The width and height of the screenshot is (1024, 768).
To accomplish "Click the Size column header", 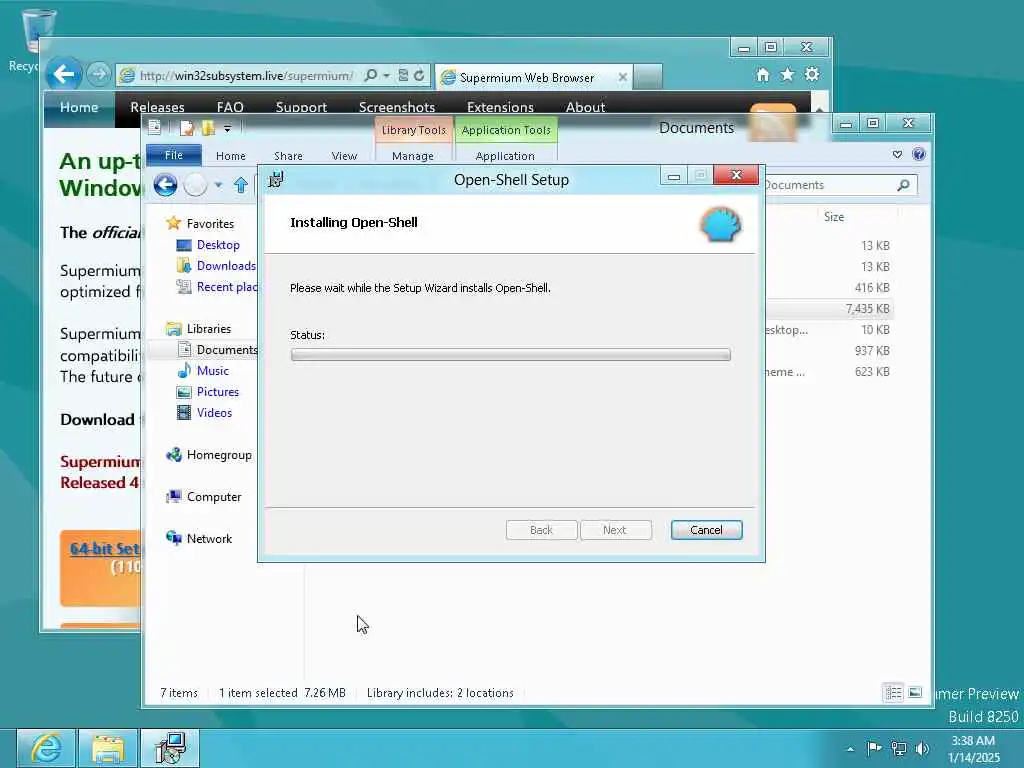I will (x=833, y=217).
